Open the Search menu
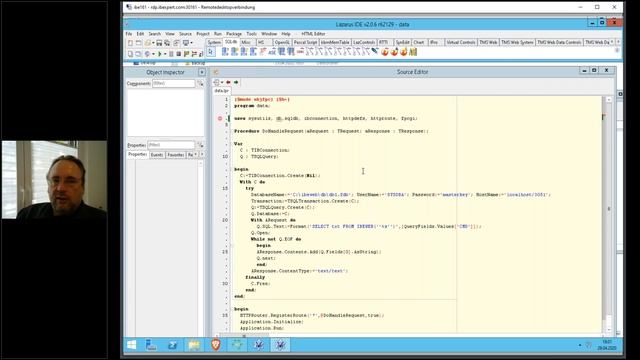 (154, 33)
